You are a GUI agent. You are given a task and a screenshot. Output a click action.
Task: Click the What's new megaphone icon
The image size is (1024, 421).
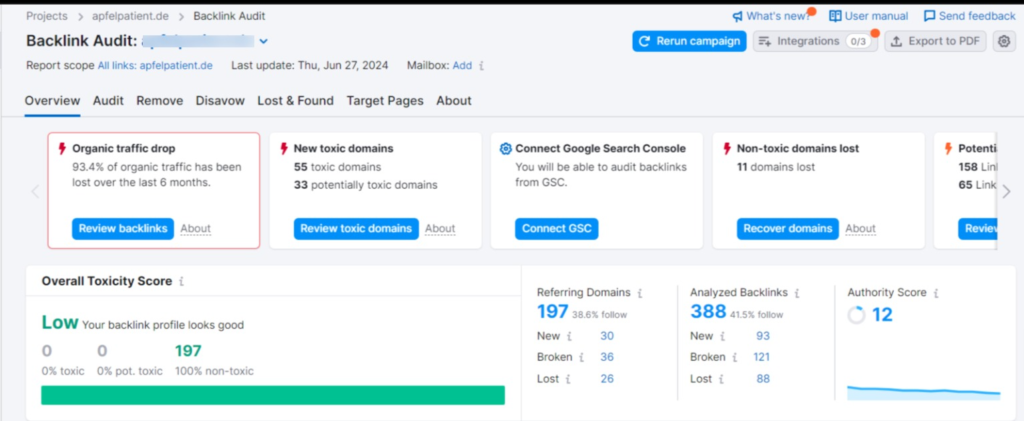coord(737,16)
